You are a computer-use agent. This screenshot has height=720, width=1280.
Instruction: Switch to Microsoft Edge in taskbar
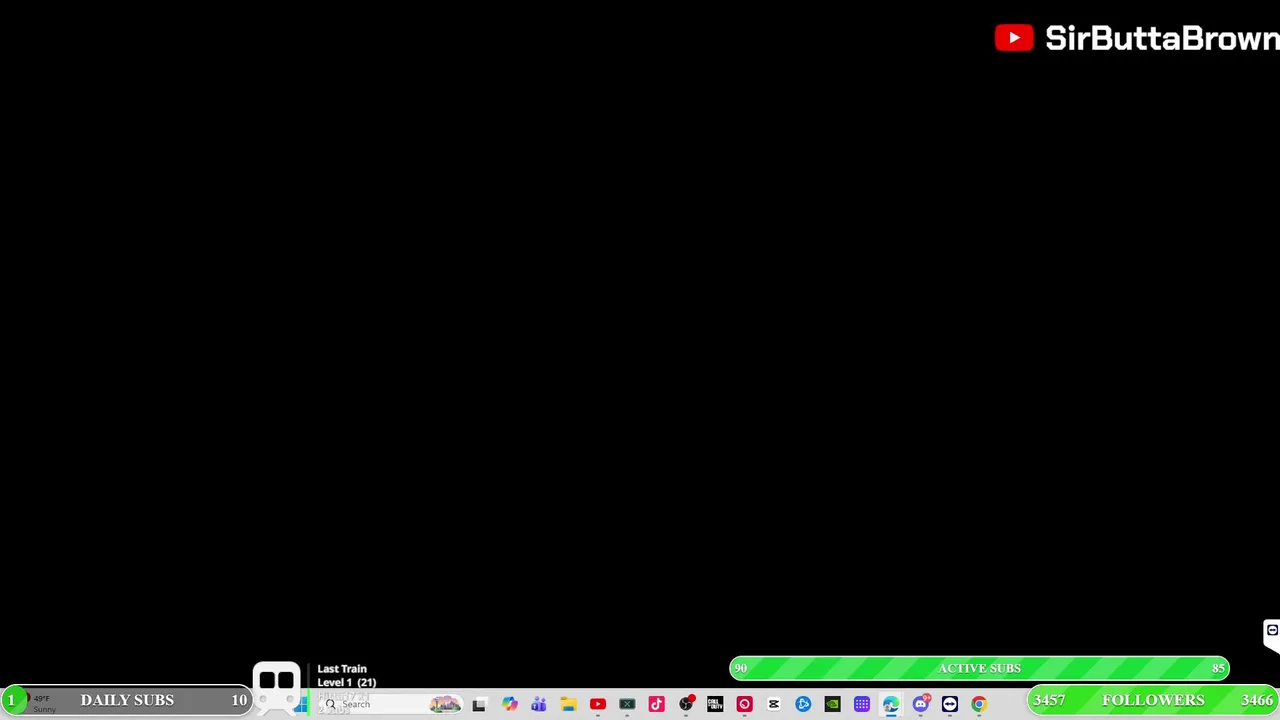(x=891, y=705)
